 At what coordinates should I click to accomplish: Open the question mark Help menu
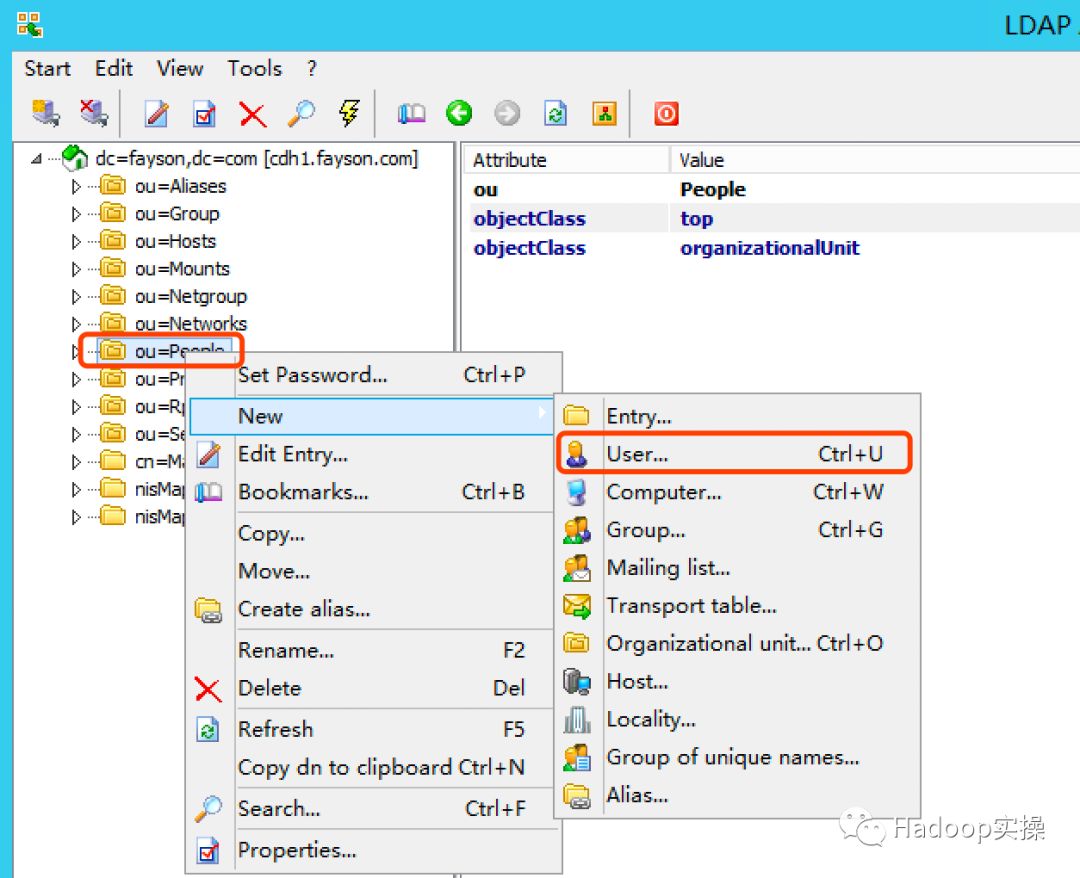[312, 68]
